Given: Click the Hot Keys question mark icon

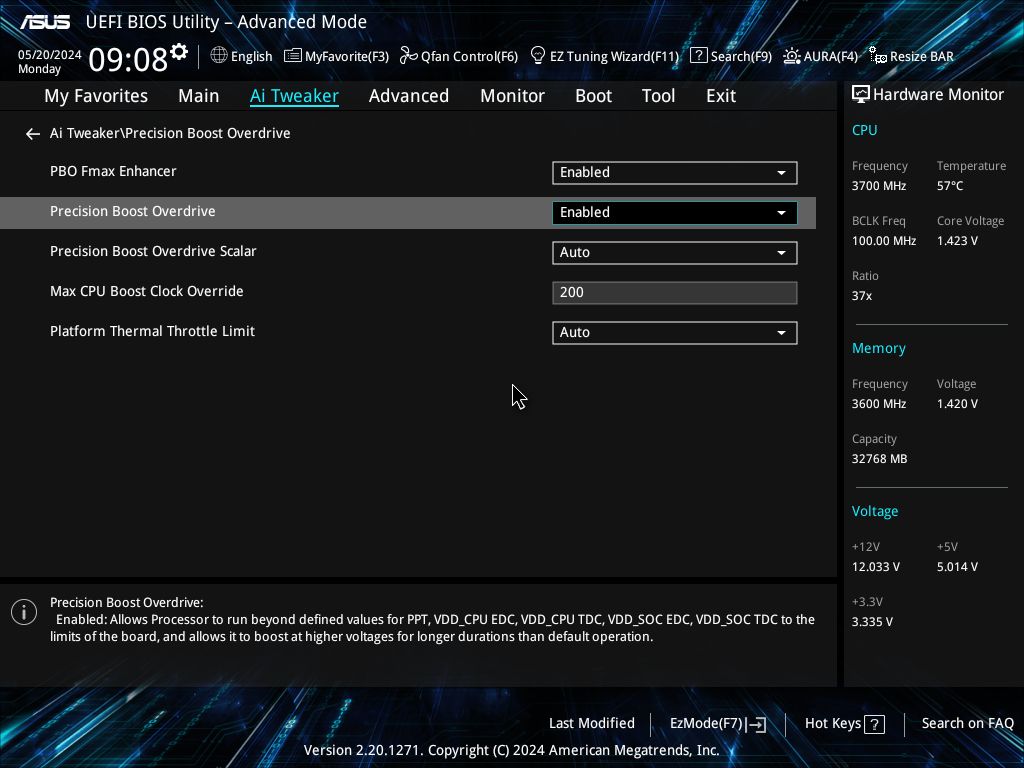Looking at the screenshot, I should point(874,724).
